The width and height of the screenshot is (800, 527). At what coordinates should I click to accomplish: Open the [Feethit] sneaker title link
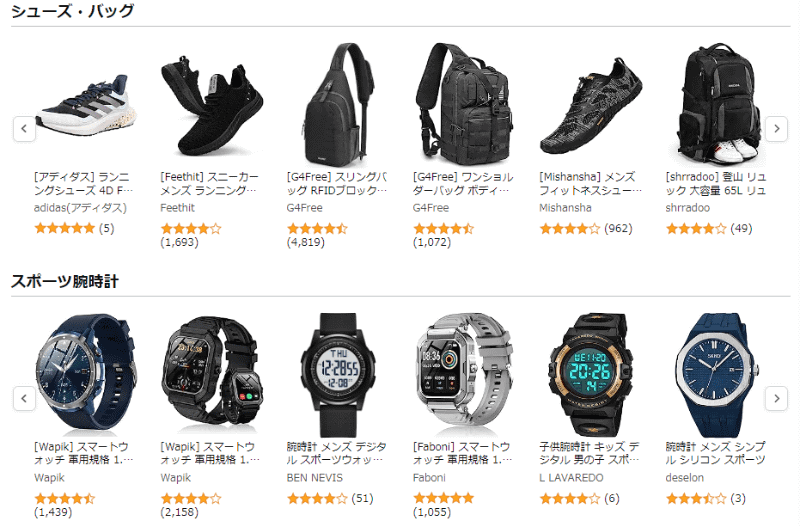pos(209,184)
